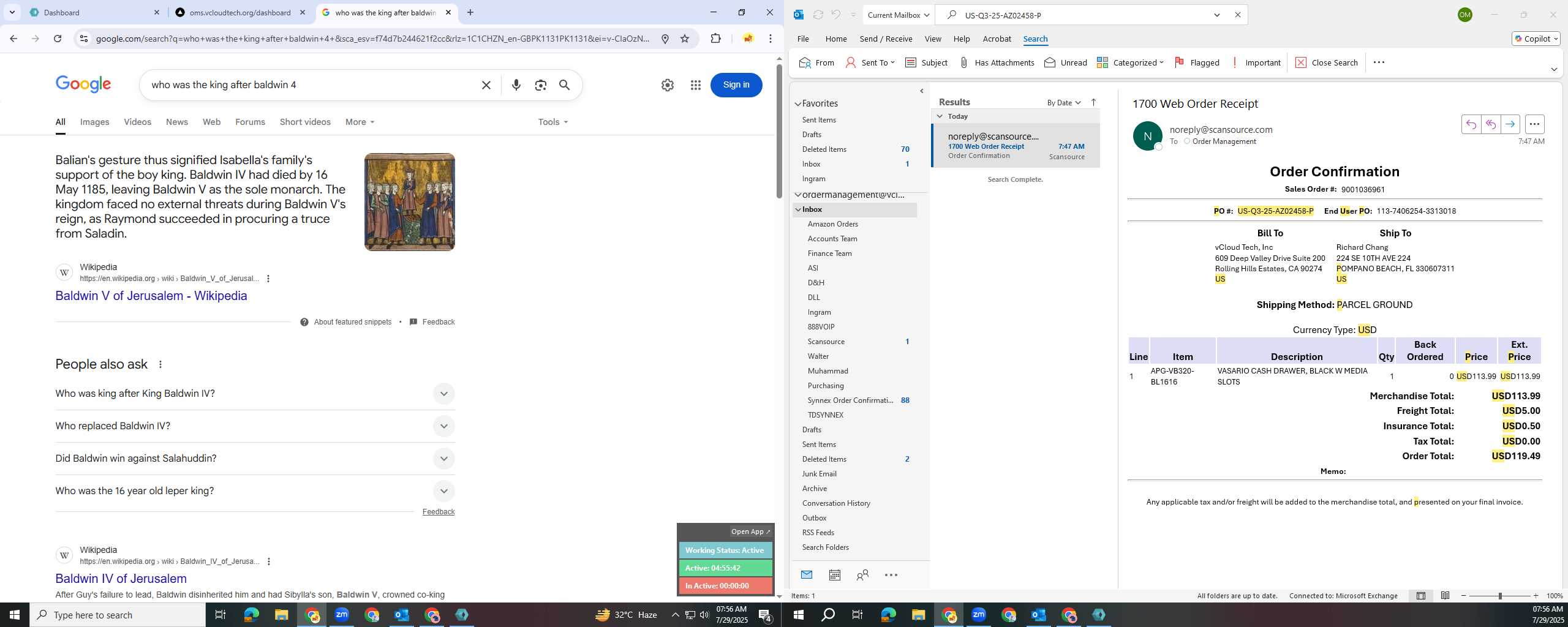1568x627 pixels.
Task: Open more search ribbon commands ellipsis
Action: pyautogui.click(x=1379, y=62)
